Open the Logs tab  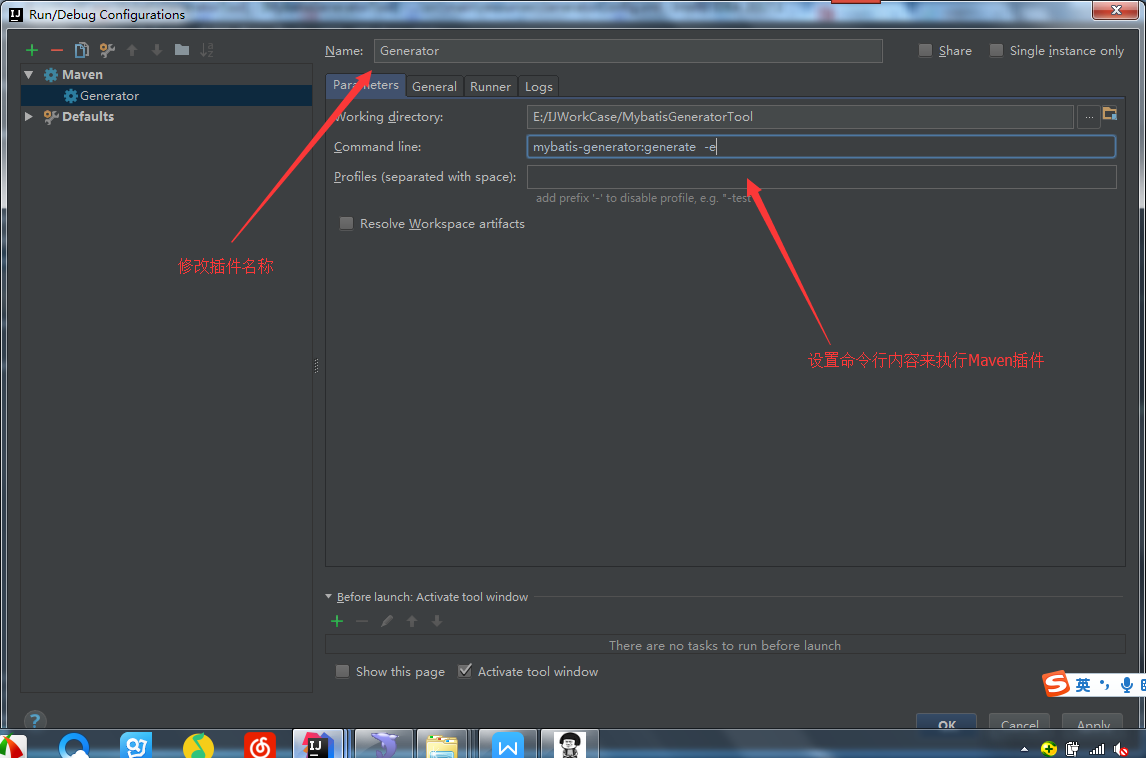(539, 86)
